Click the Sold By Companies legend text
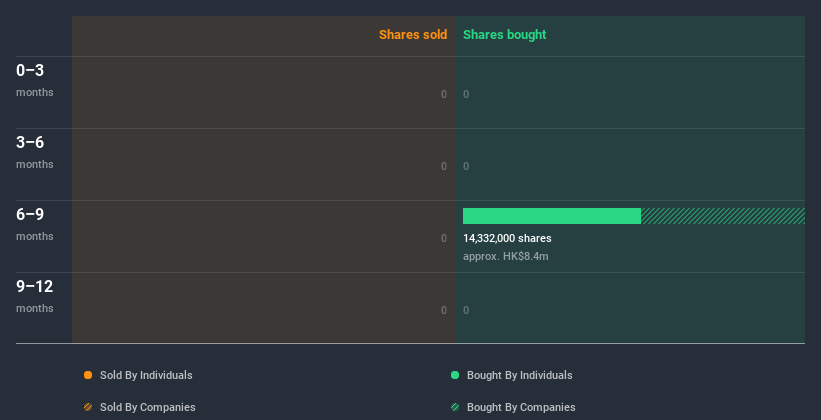The image size is (821, 420). click(x=148, y=407)
